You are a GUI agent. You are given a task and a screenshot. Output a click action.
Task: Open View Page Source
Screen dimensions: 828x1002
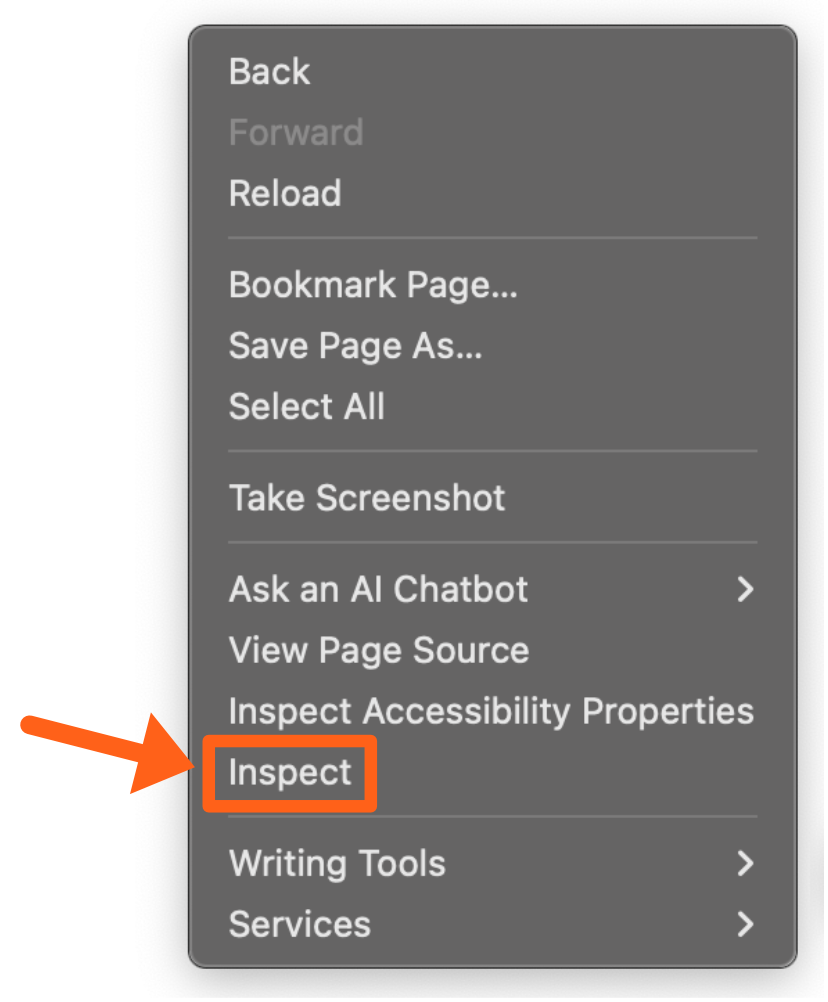(x=378, y=651)
